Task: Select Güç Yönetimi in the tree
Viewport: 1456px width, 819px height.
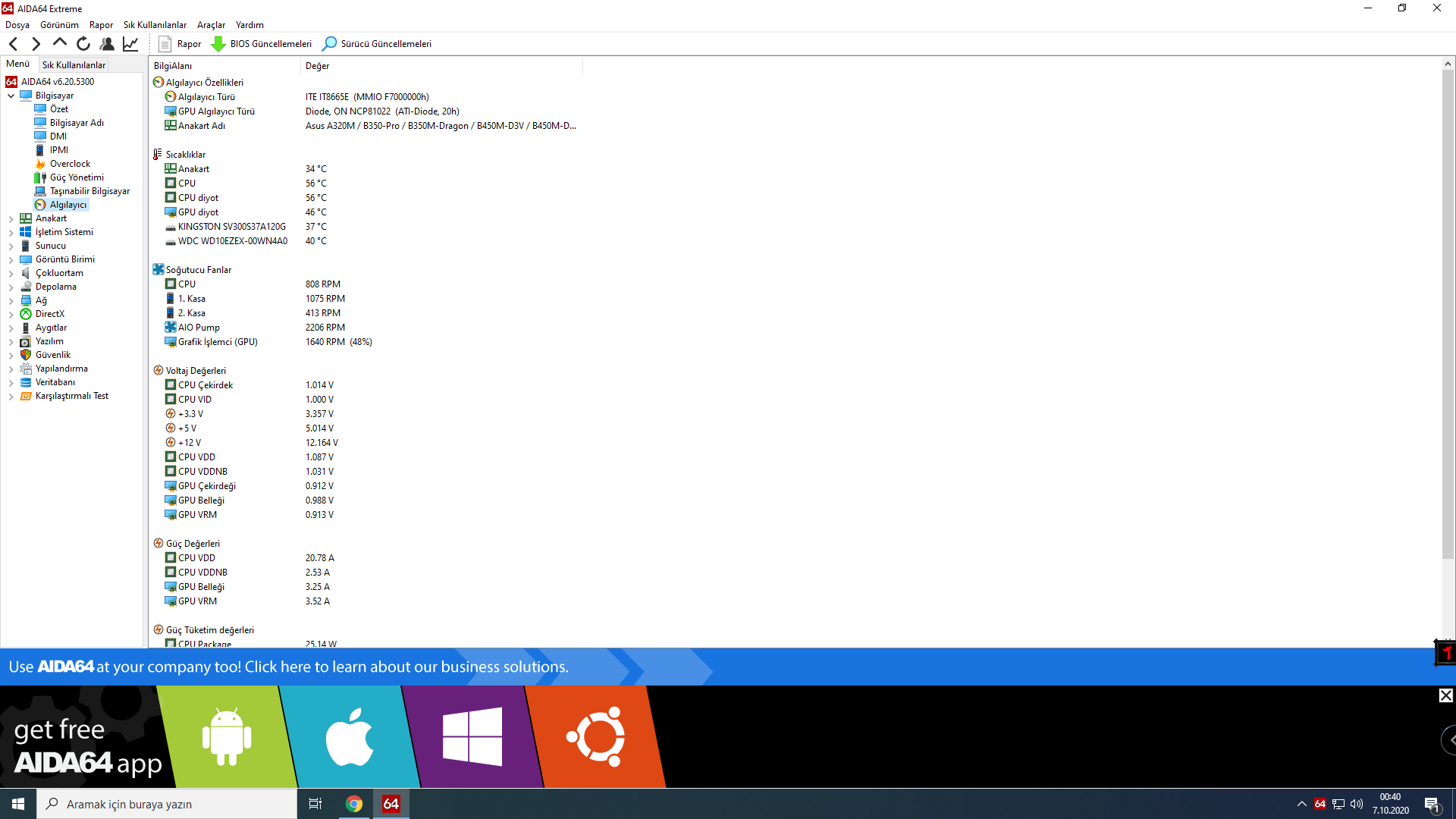Action: coord(77,177)
